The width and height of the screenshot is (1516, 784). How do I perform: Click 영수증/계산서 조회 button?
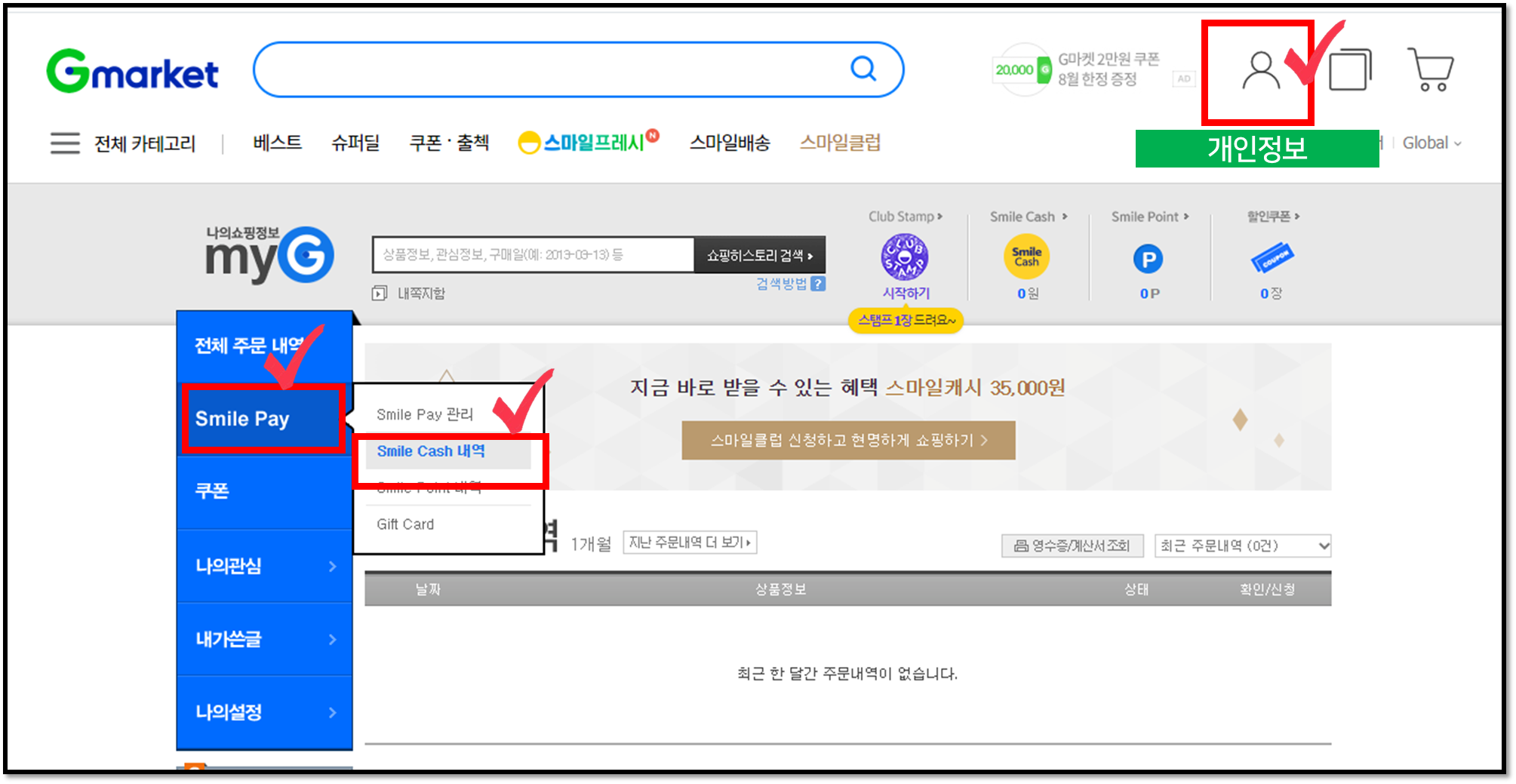click(1072, 546)
